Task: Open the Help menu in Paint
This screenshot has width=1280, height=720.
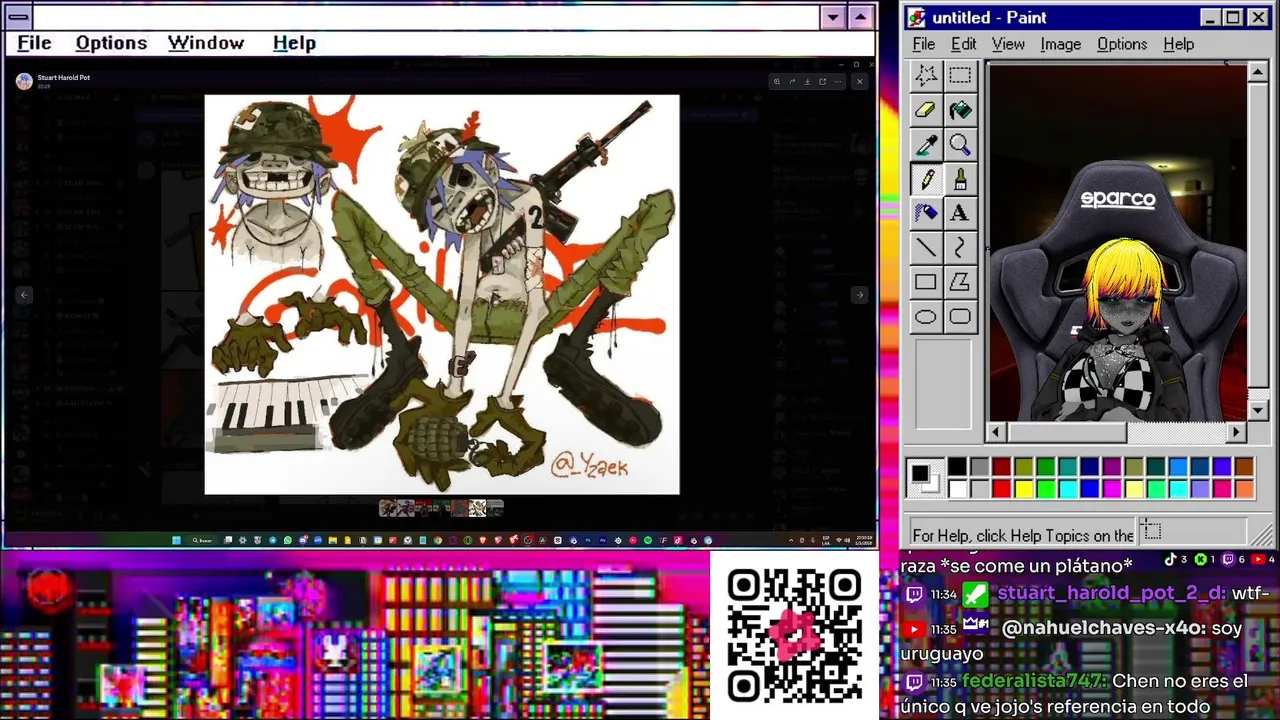Action: 1178,44
